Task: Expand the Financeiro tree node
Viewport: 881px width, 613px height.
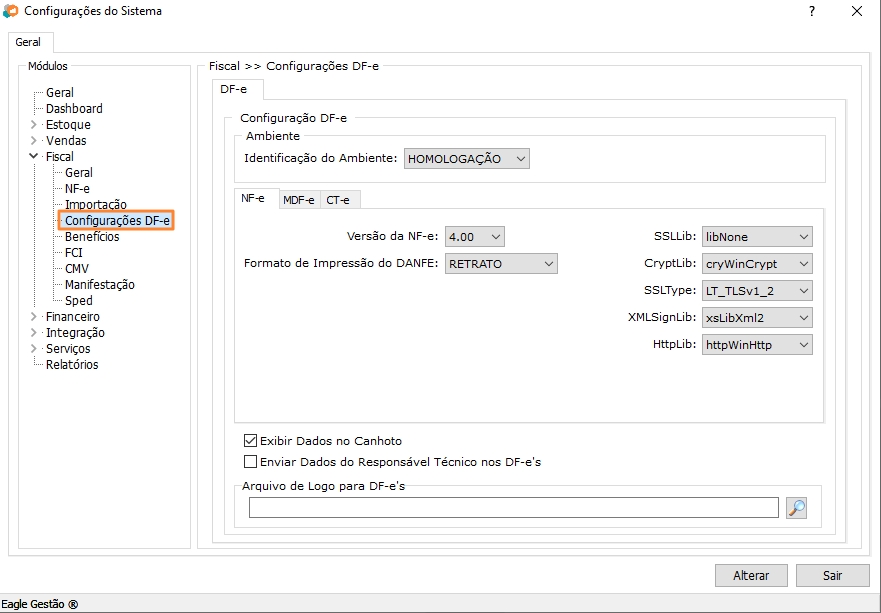Action: coord(34,317)
